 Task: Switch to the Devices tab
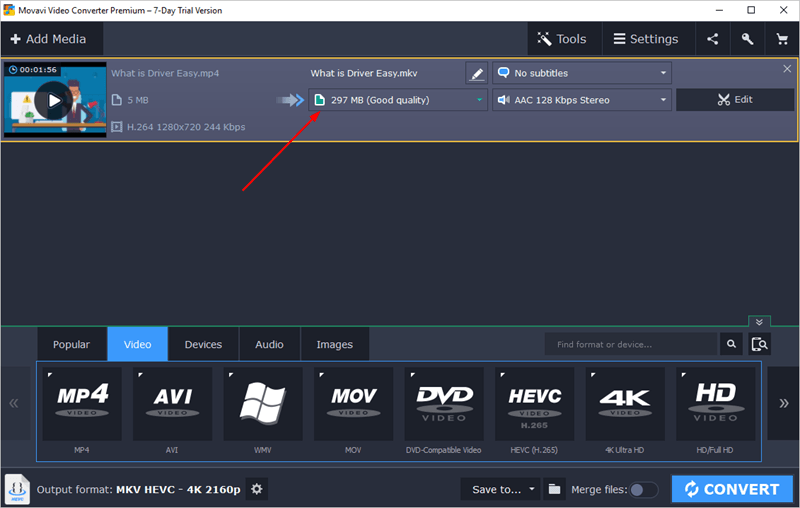203,344
